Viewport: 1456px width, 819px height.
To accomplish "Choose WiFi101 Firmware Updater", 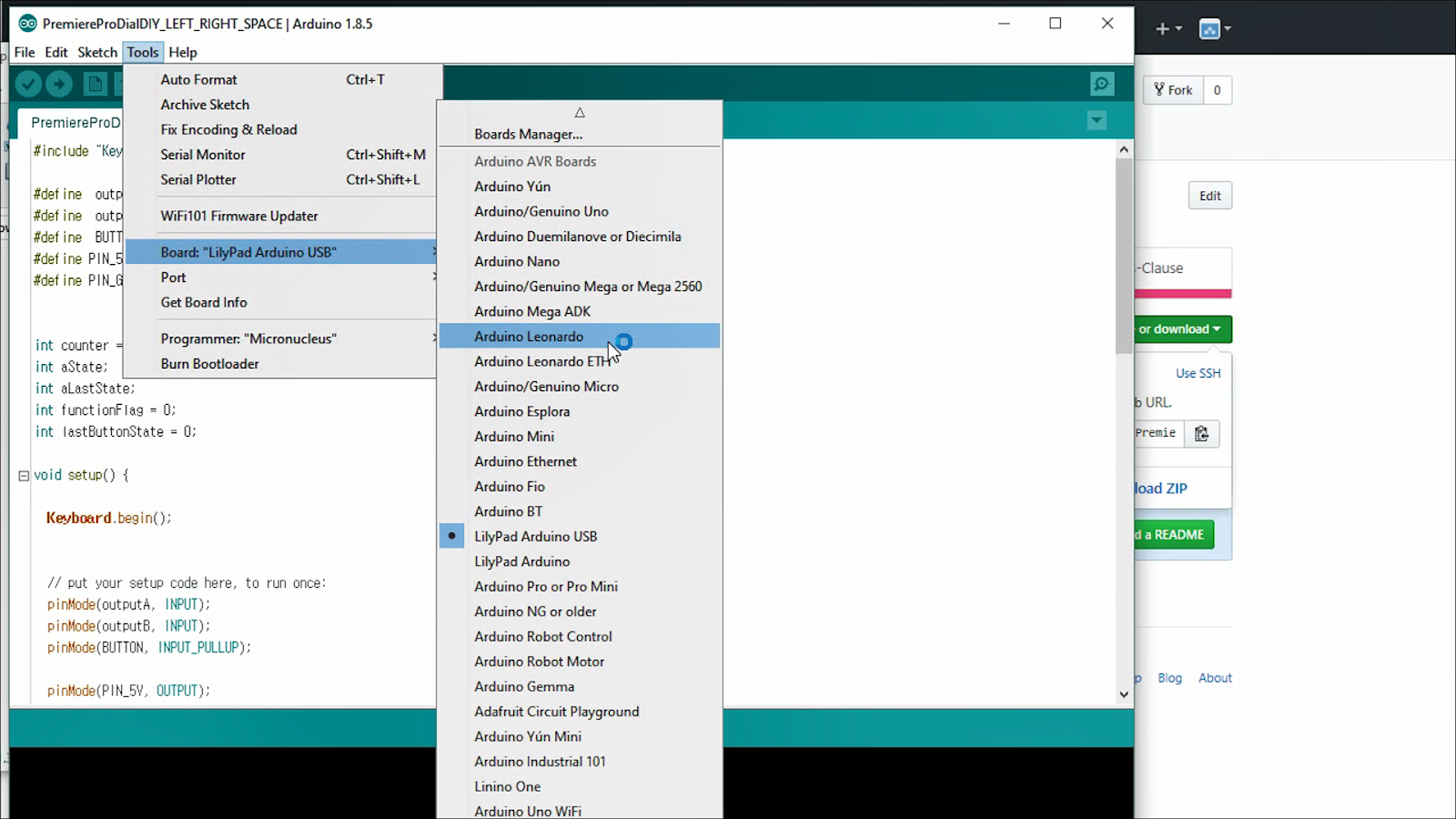I will click(x=281, y=216).
